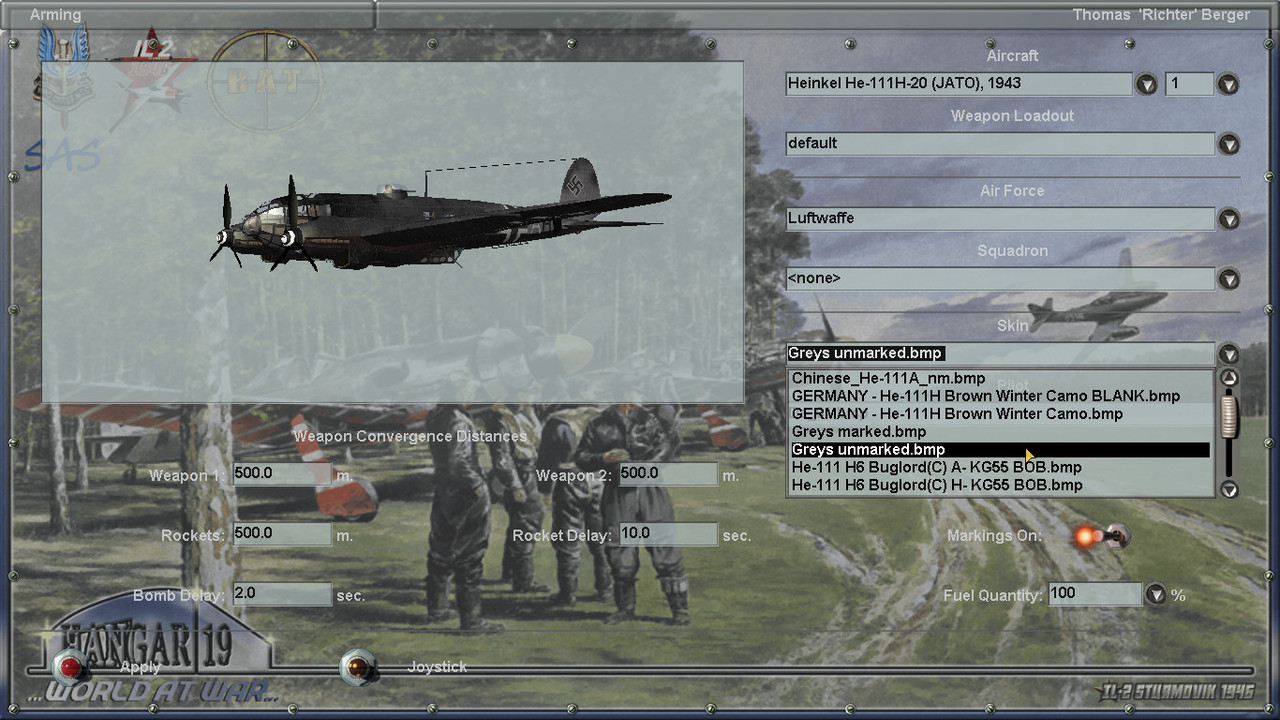Viewport: 1280px width, 720px height.
Task: Collapse the Skin dropdown arrow
Action: click(x=1228, y=354)
